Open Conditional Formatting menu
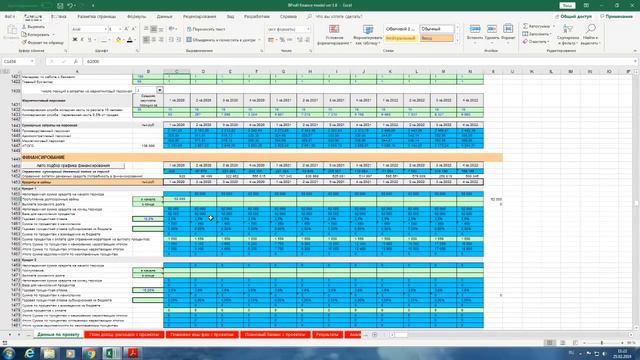 [x=334, y=34]
